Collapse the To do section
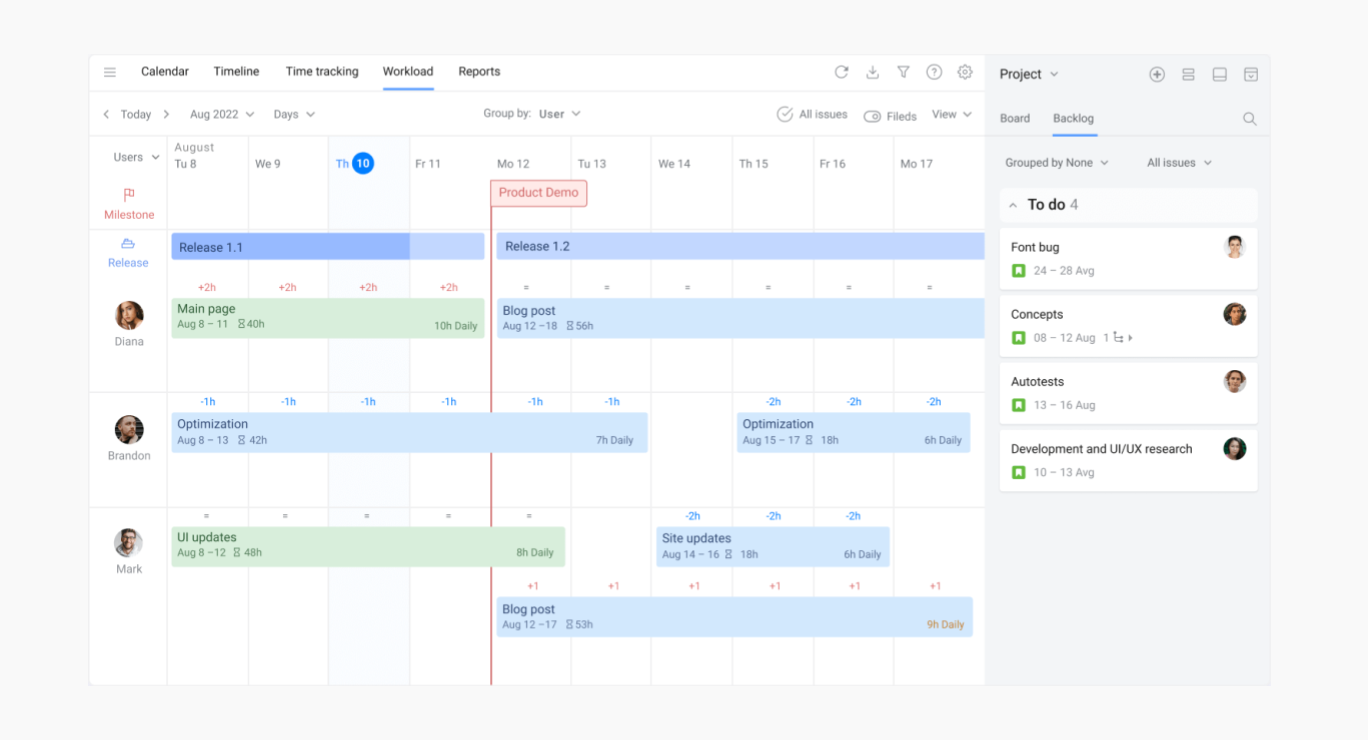 [1013, 205]
